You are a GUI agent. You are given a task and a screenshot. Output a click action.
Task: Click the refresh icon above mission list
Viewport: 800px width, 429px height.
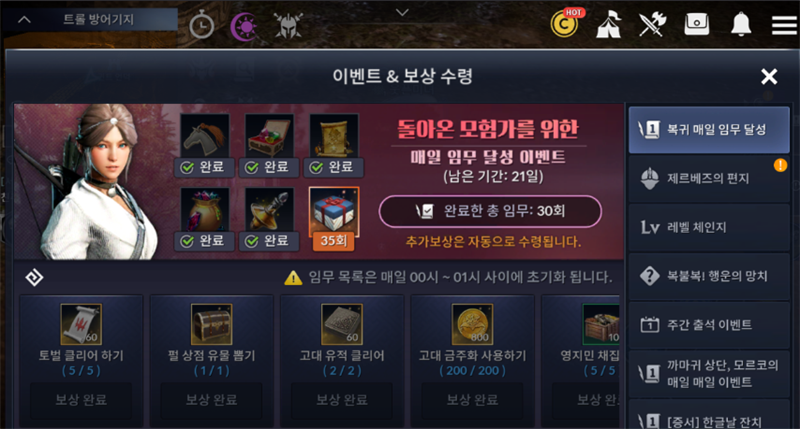[34, 277]
